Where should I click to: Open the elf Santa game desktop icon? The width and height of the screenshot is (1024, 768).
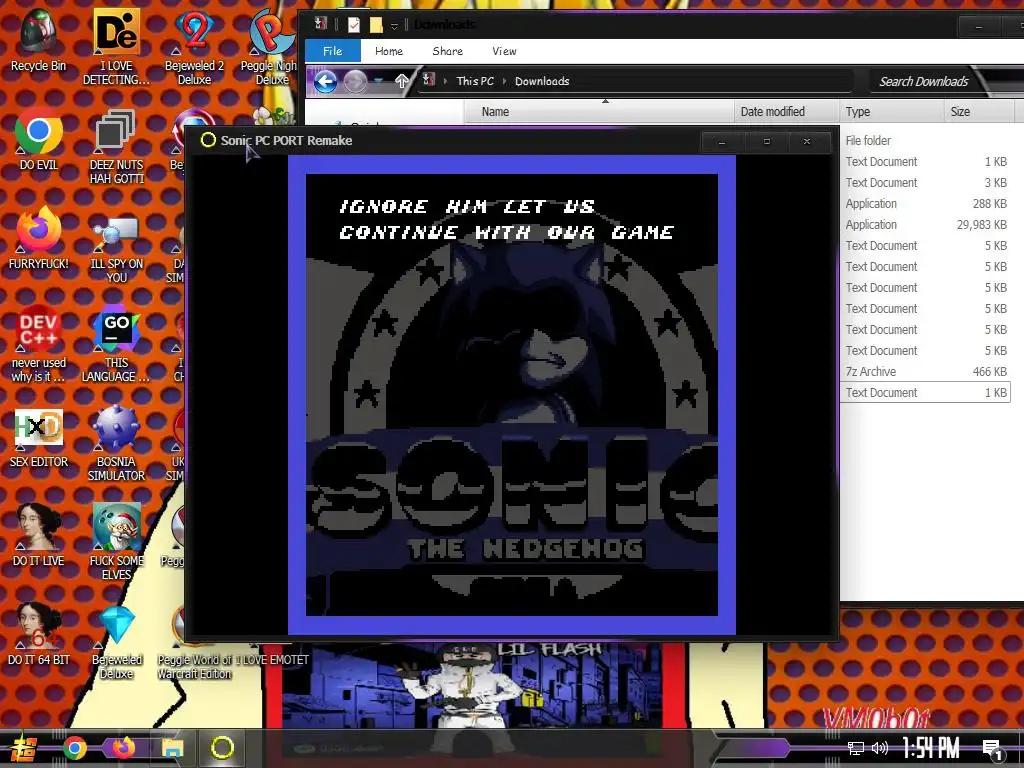click(116, 542)
